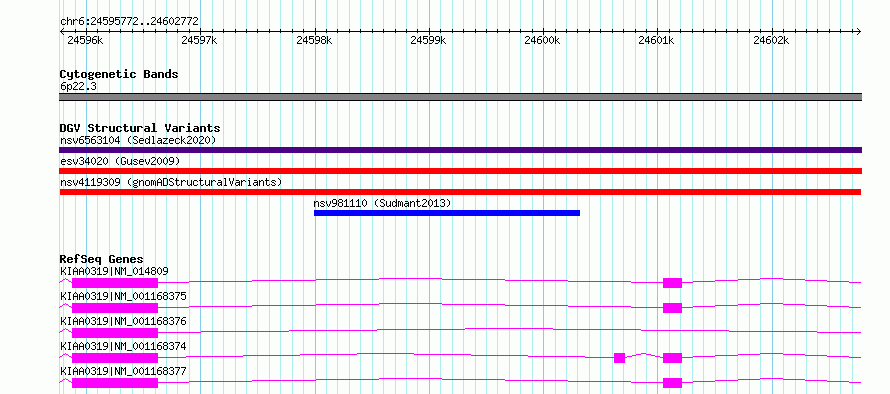The image size is (890, 394).
Task: Open the DGV Structural Variants track title
Action: (x=140, y=128)
